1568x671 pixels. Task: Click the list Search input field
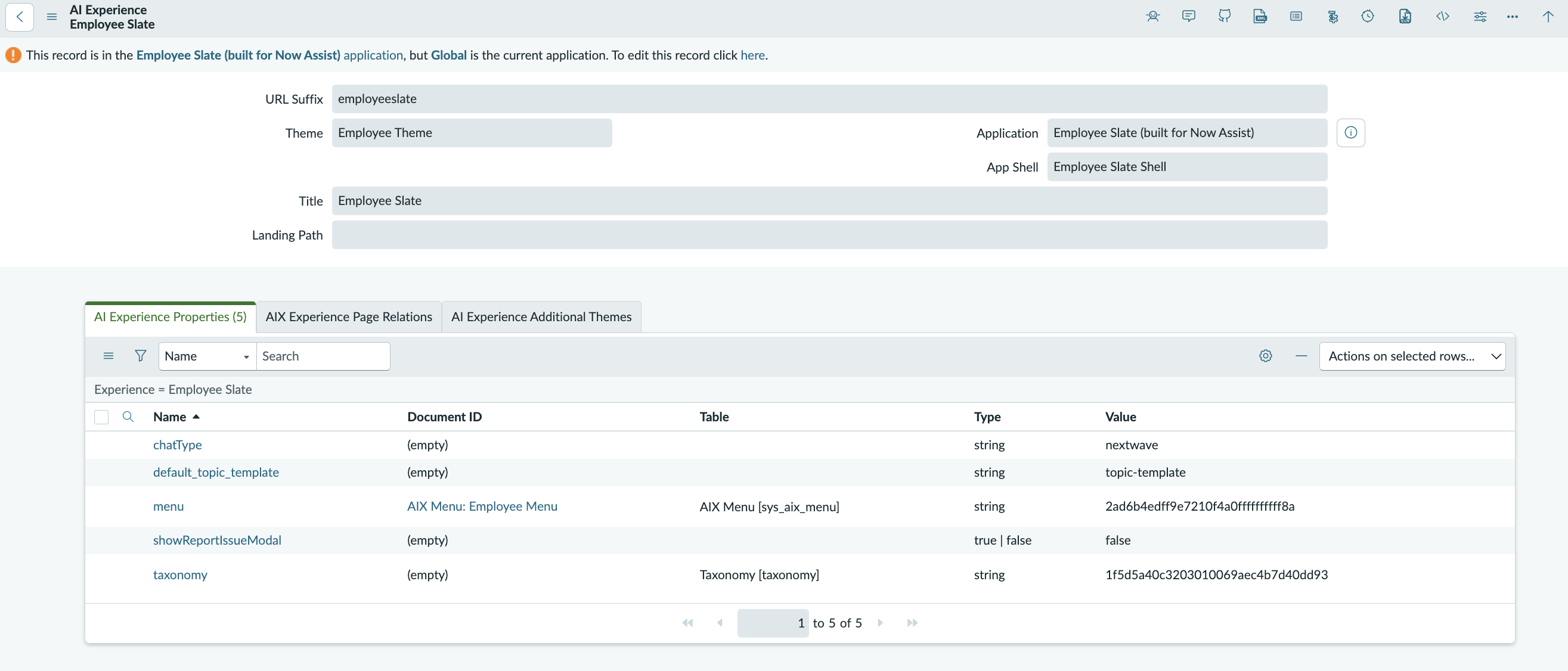(323, 356)
